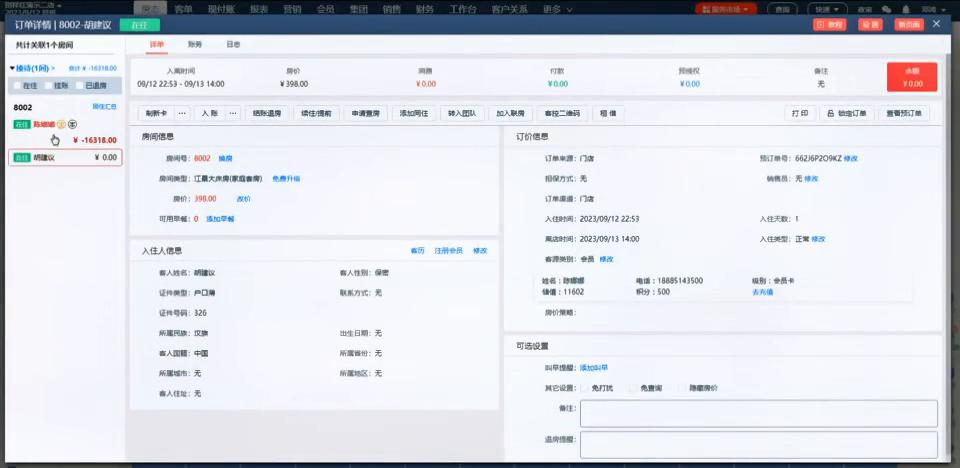Click the 添加叫早 wake-up call link
The height and width of the screenshot is (468, 960).
[x=594, y=368]
